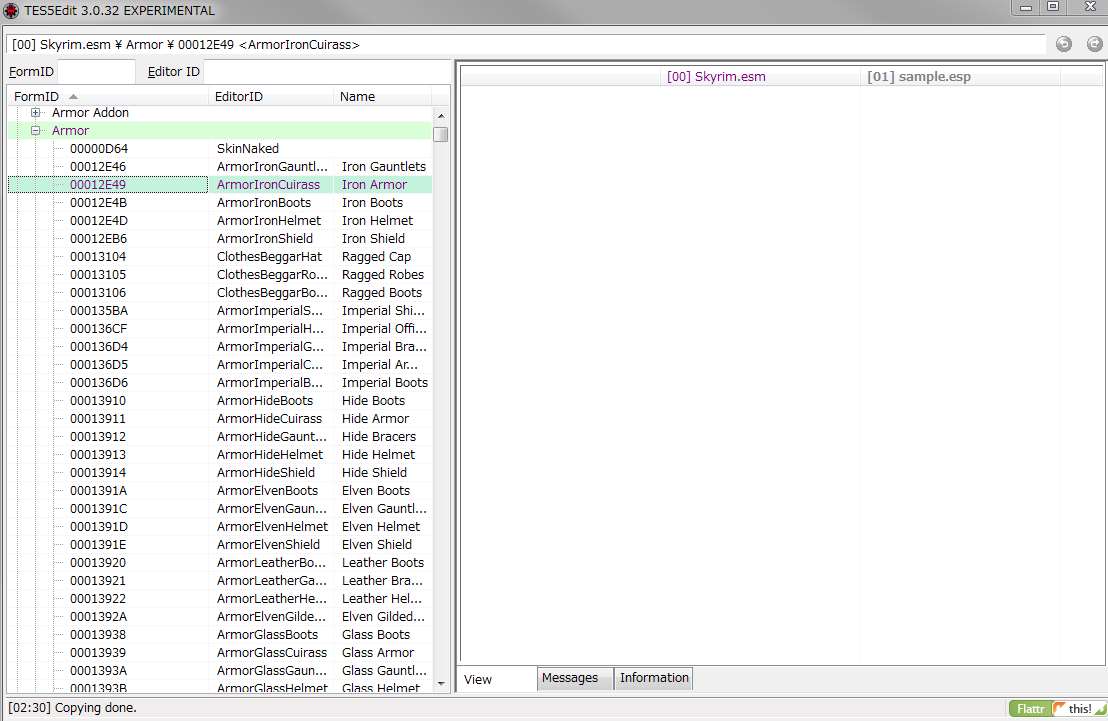Click the record path address bar

coord(526,45)
